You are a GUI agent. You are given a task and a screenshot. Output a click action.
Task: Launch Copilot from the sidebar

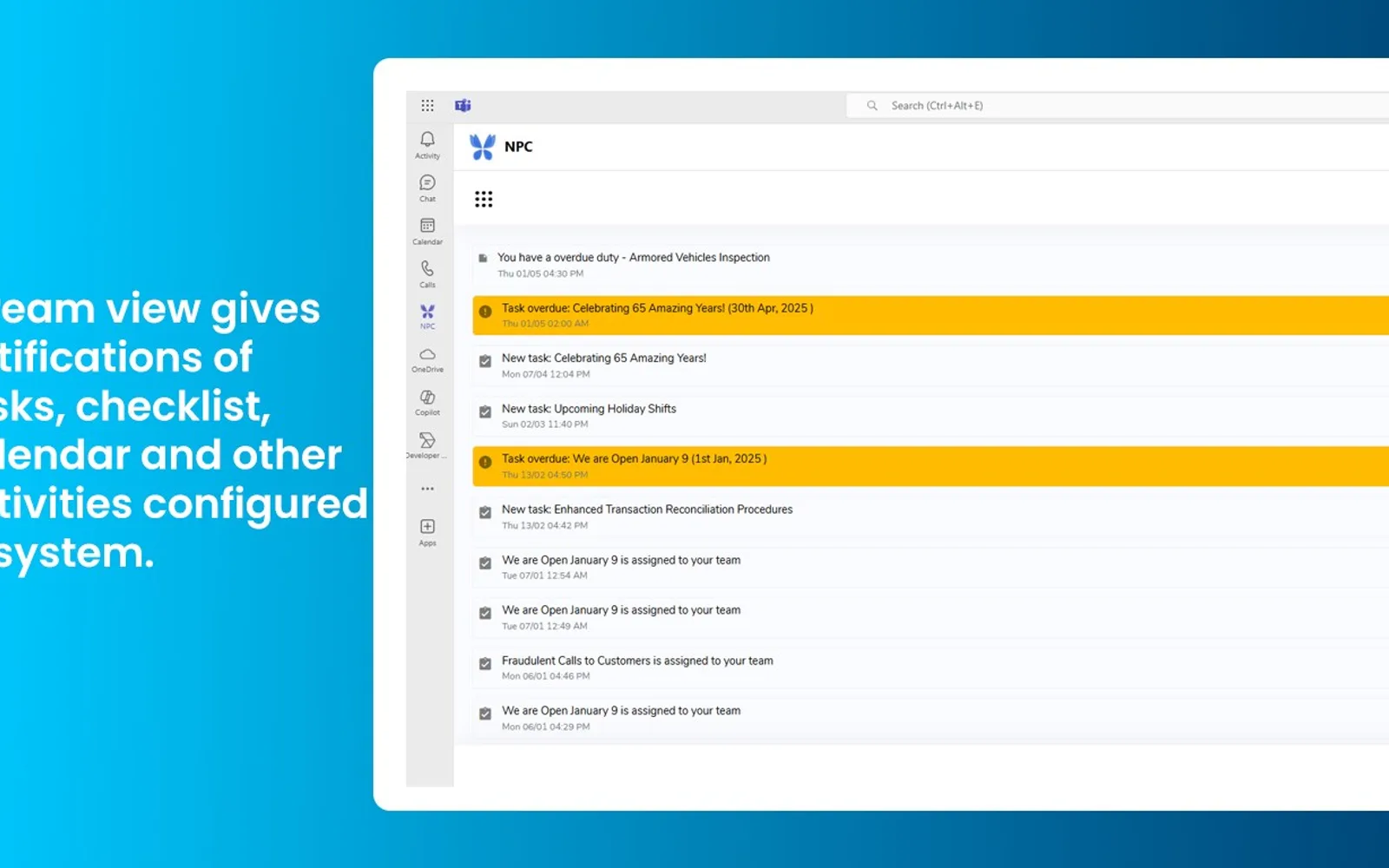point(427,402)
